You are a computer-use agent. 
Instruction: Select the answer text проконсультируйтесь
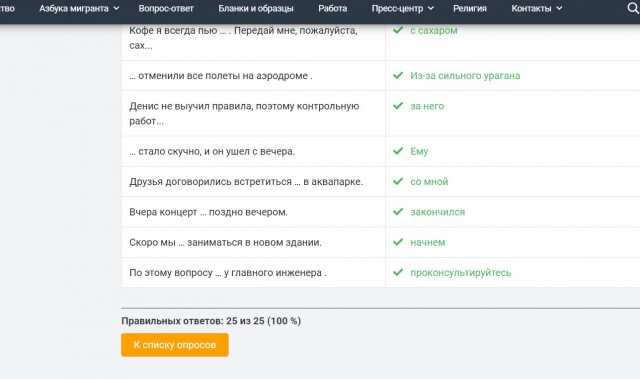(460, 273)
